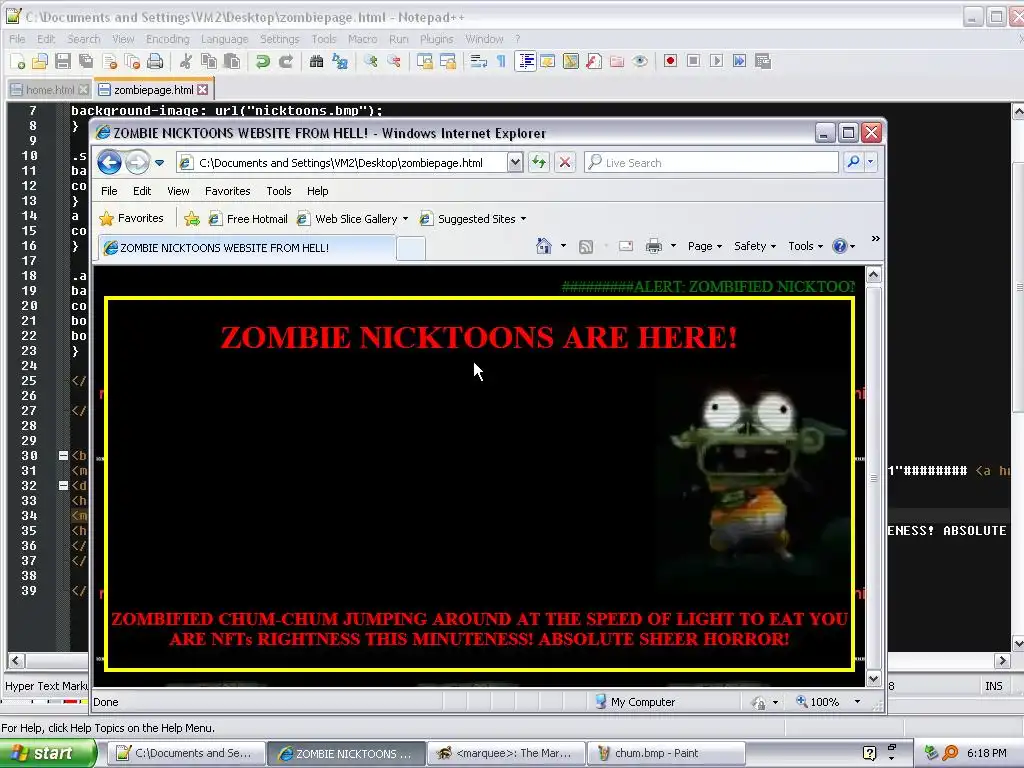Click the Redo arrow icon
Screen dimensions: 1024x768
pos(285,61)
